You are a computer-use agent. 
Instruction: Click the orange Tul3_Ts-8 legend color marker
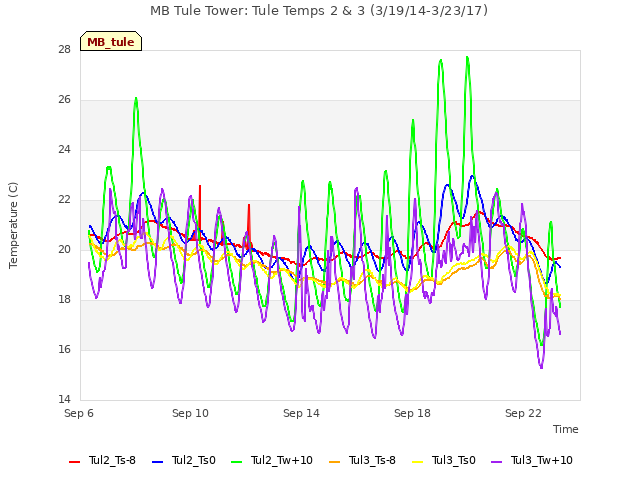click(x=334, y=462)
